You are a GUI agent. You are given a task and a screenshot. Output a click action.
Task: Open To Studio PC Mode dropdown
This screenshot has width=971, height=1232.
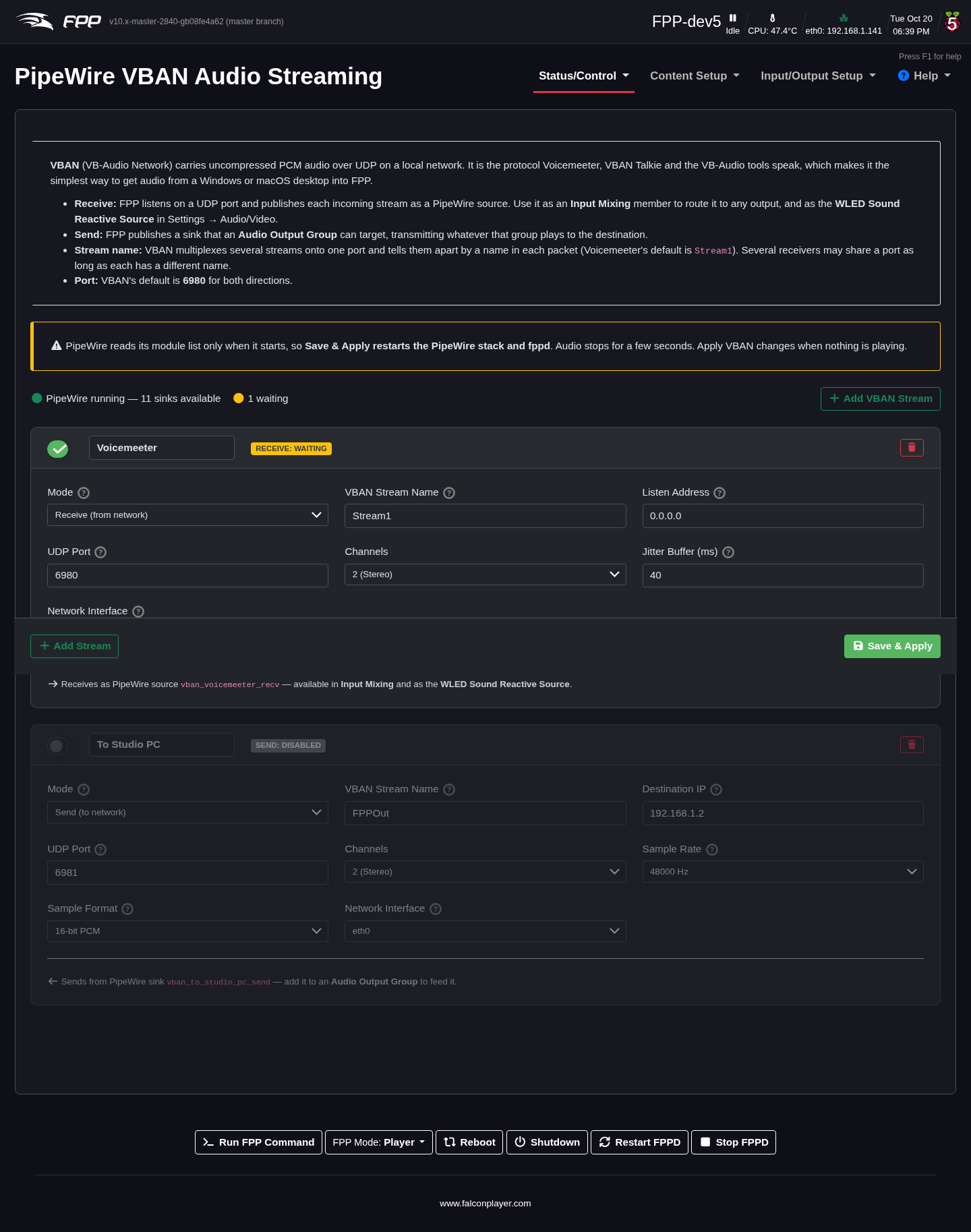pos(187,813)
